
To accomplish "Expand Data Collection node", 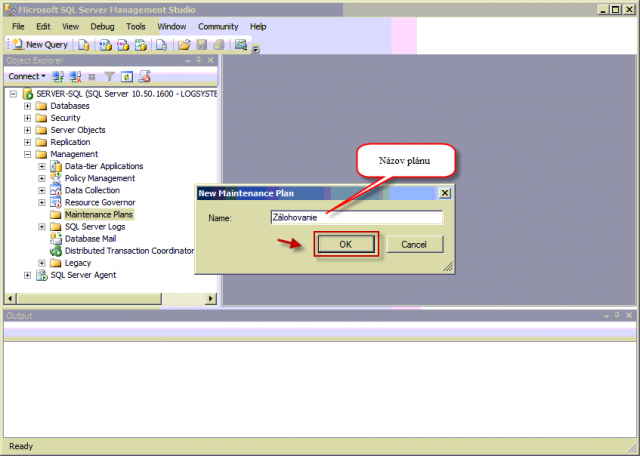I will click(42, 191).
